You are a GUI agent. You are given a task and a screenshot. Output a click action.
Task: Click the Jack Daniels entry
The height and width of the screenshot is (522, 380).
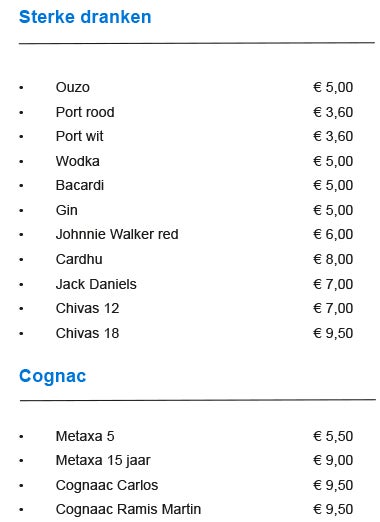coord(96,284)
